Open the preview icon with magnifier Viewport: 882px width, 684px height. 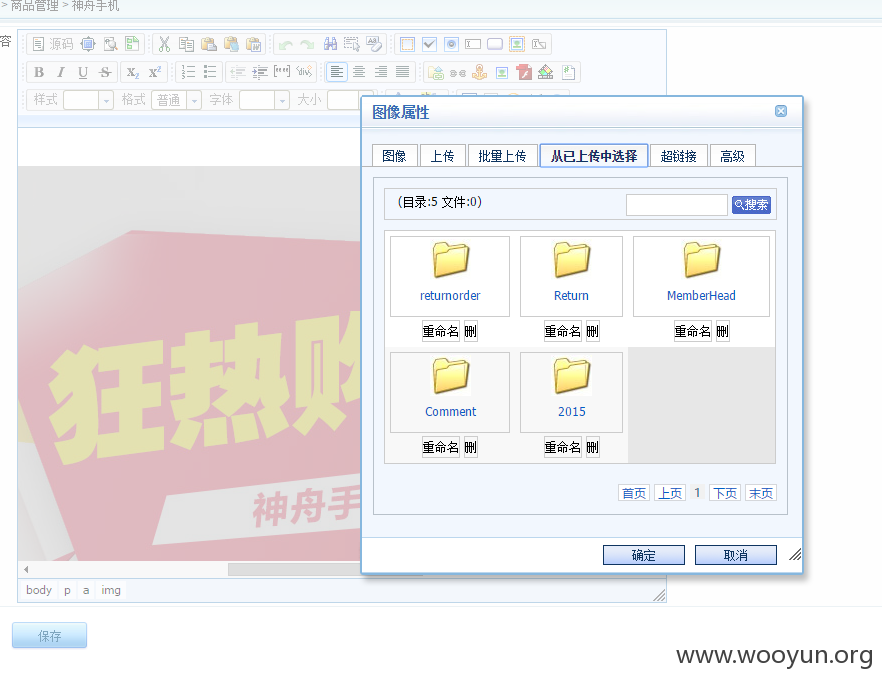point(110,44)
